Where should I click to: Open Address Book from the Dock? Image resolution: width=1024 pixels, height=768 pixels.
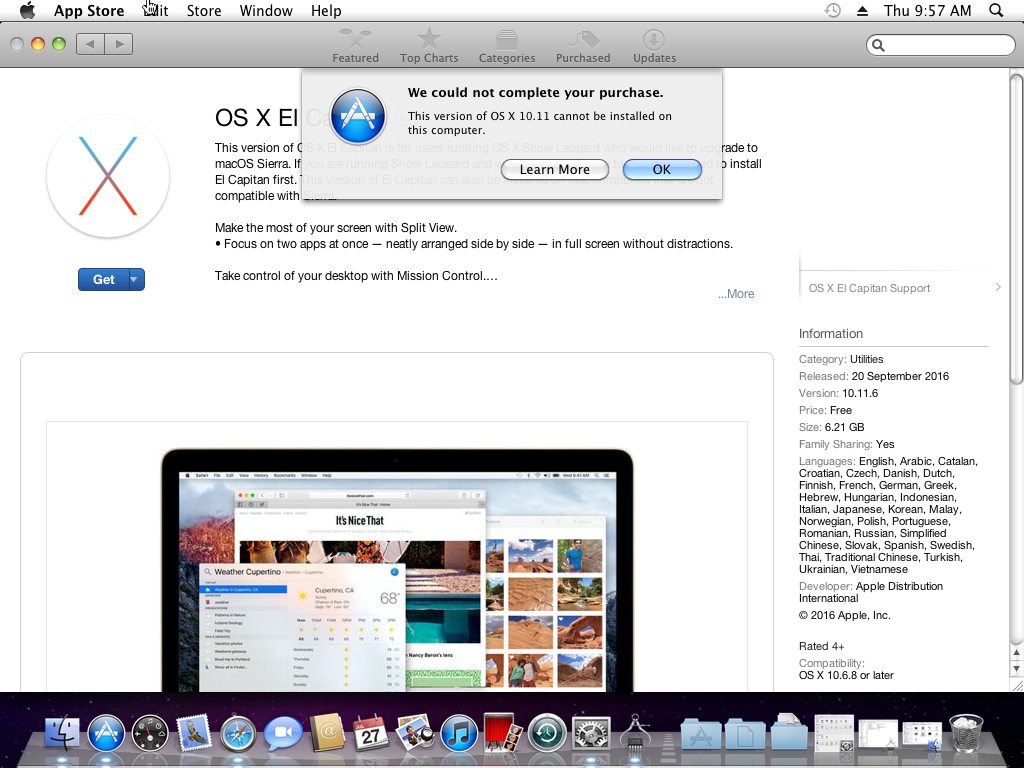[327, 733]
